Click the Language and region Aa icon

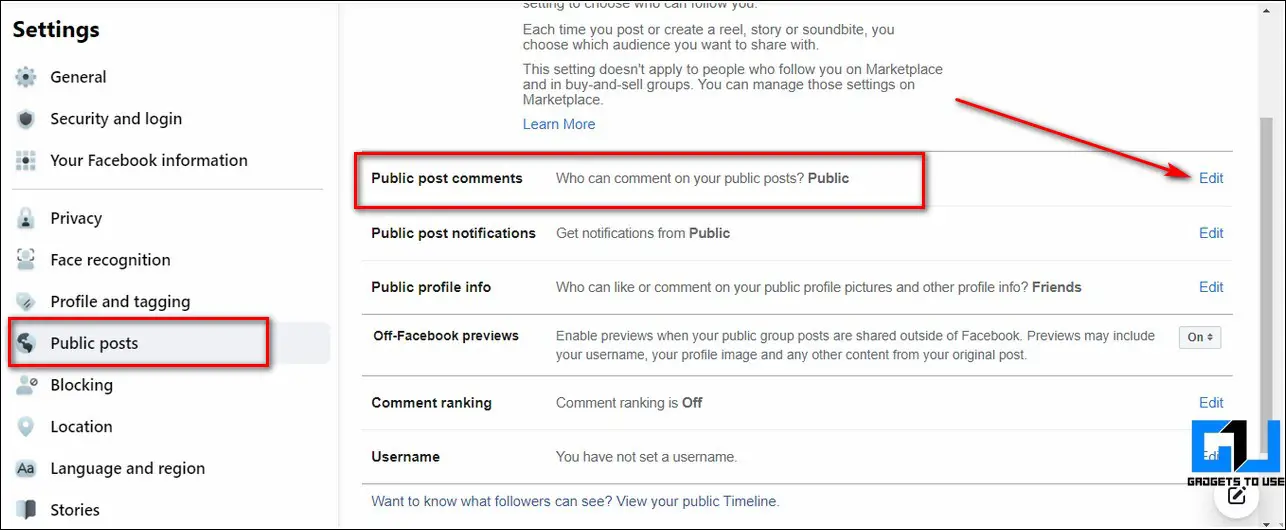click(x=26, y=468)
